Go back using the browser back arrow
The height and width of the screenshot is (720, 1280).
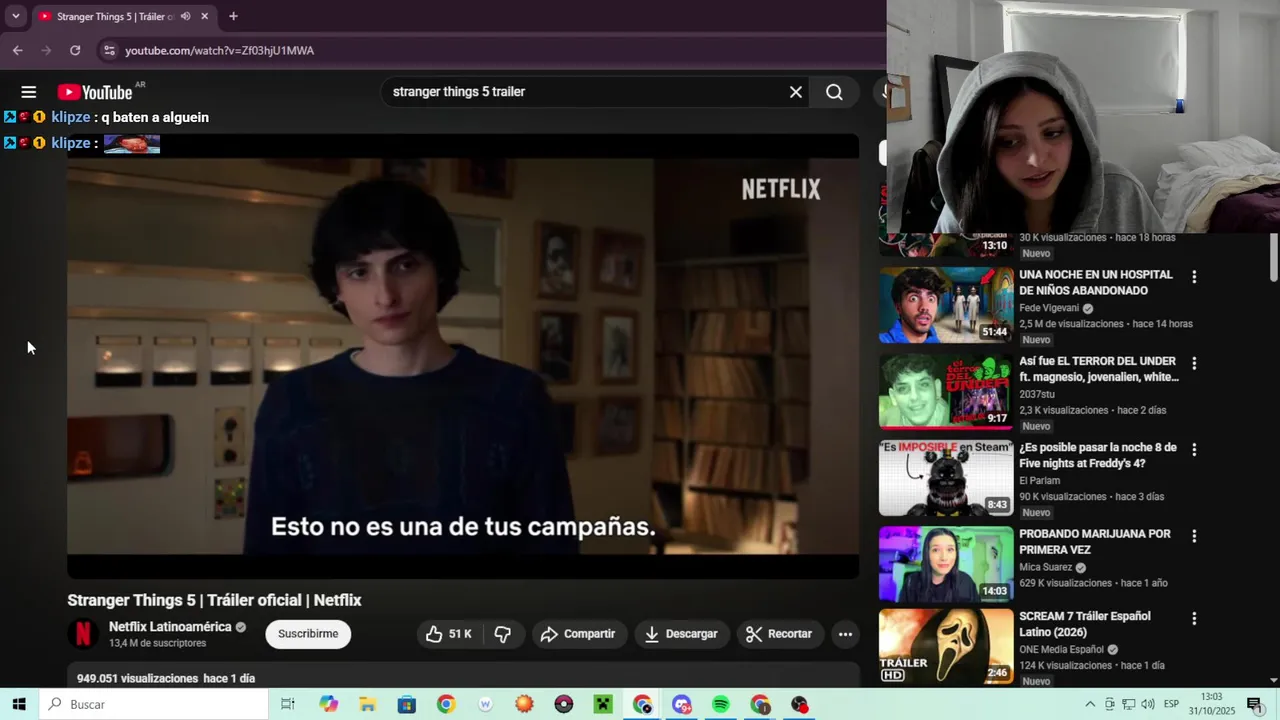pos(17,50)
